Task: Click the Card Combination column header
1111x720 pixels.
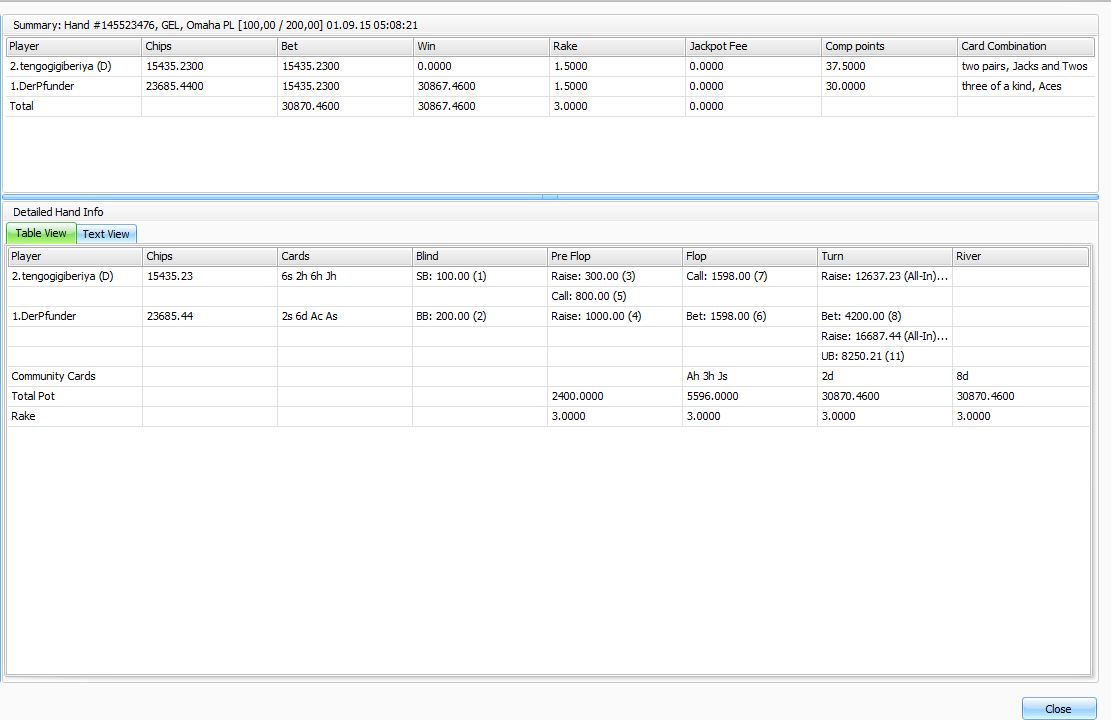Action: click(1025, 46)
